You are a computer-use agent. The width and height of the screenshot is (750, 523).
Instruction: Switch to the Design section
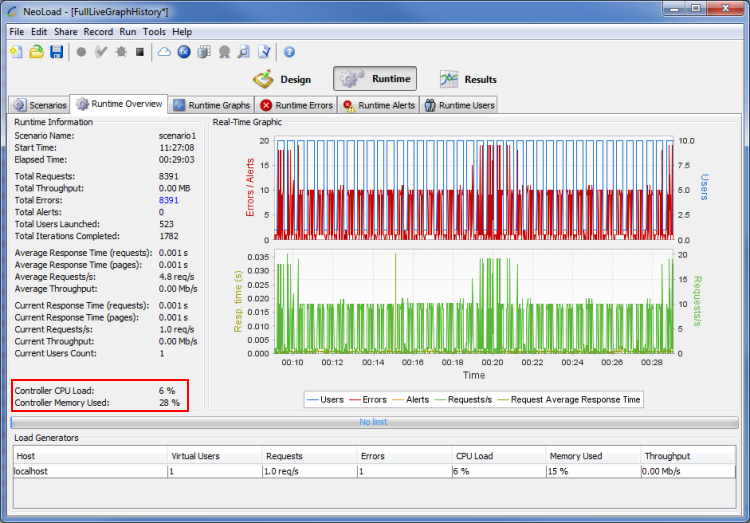[282, 79]
